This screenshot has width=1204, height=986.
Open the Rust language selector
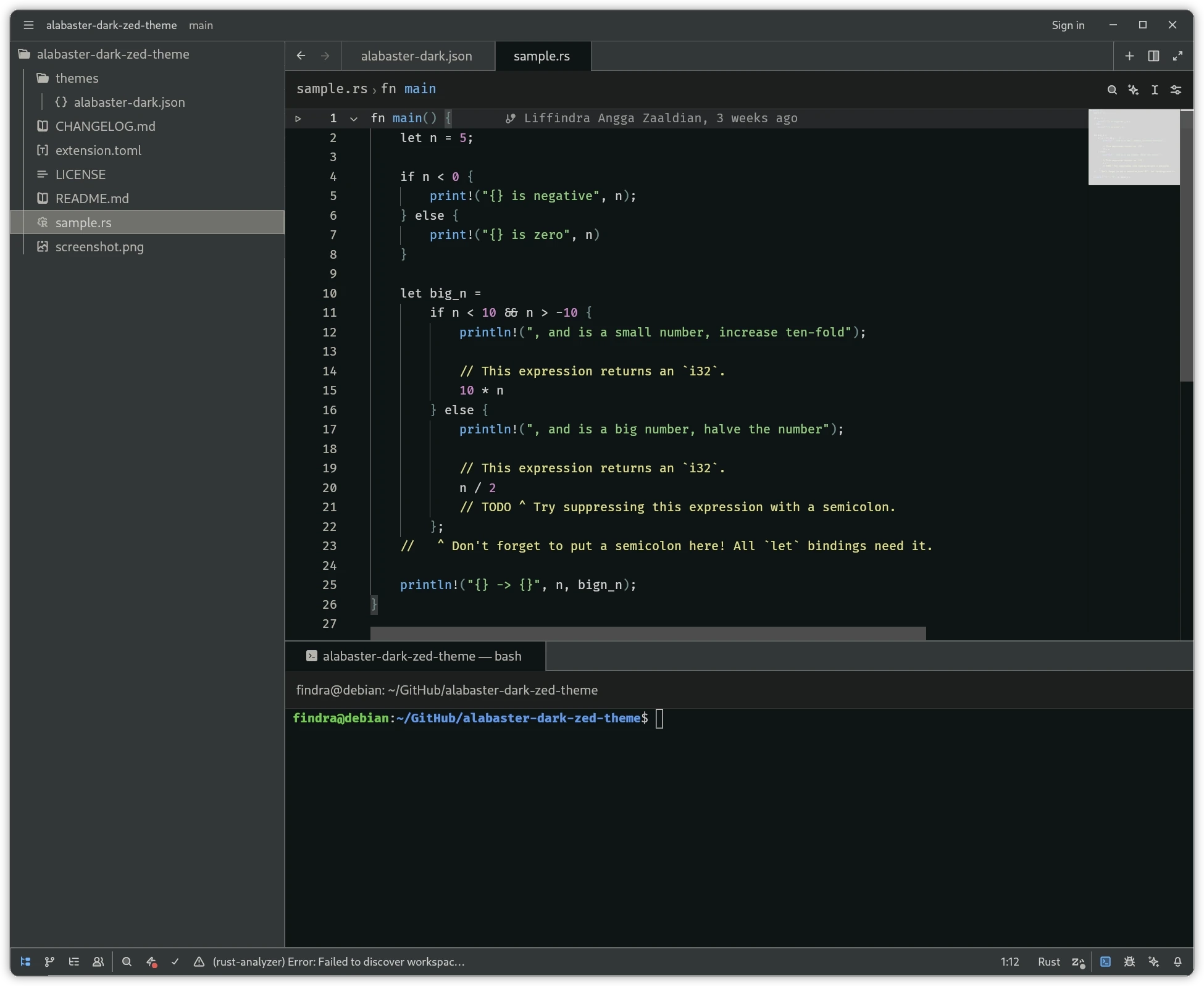coord(1048,961)
